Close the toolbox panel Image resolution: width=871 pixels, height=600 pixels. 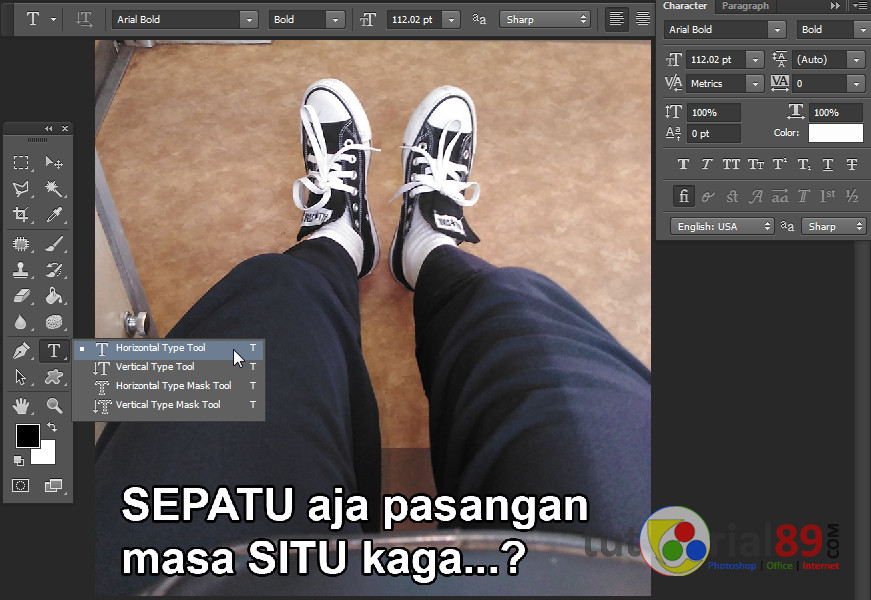click(65, 129)
